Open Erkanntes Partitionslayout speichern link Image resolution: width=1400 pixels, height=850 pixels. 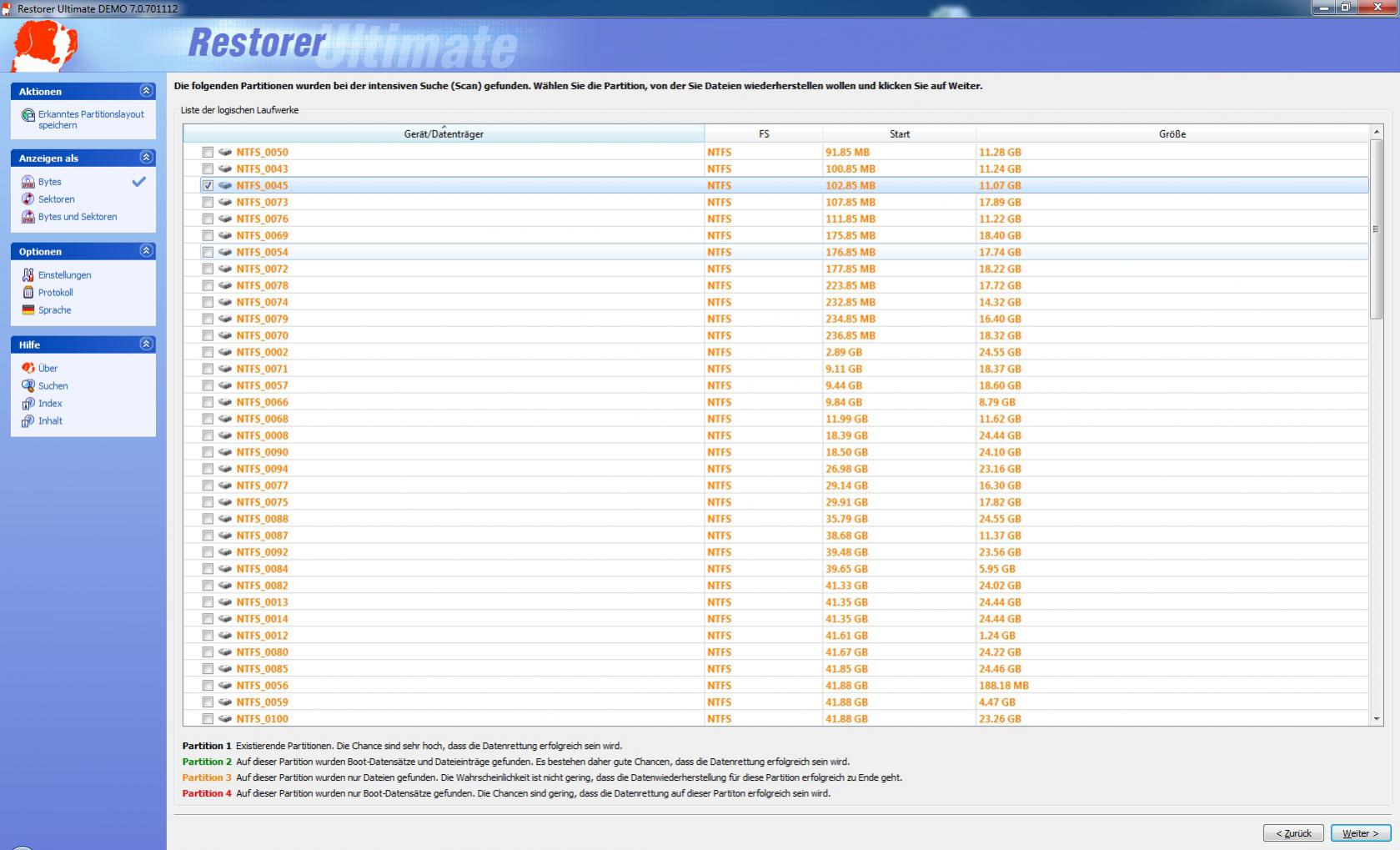tap(91, 120)
